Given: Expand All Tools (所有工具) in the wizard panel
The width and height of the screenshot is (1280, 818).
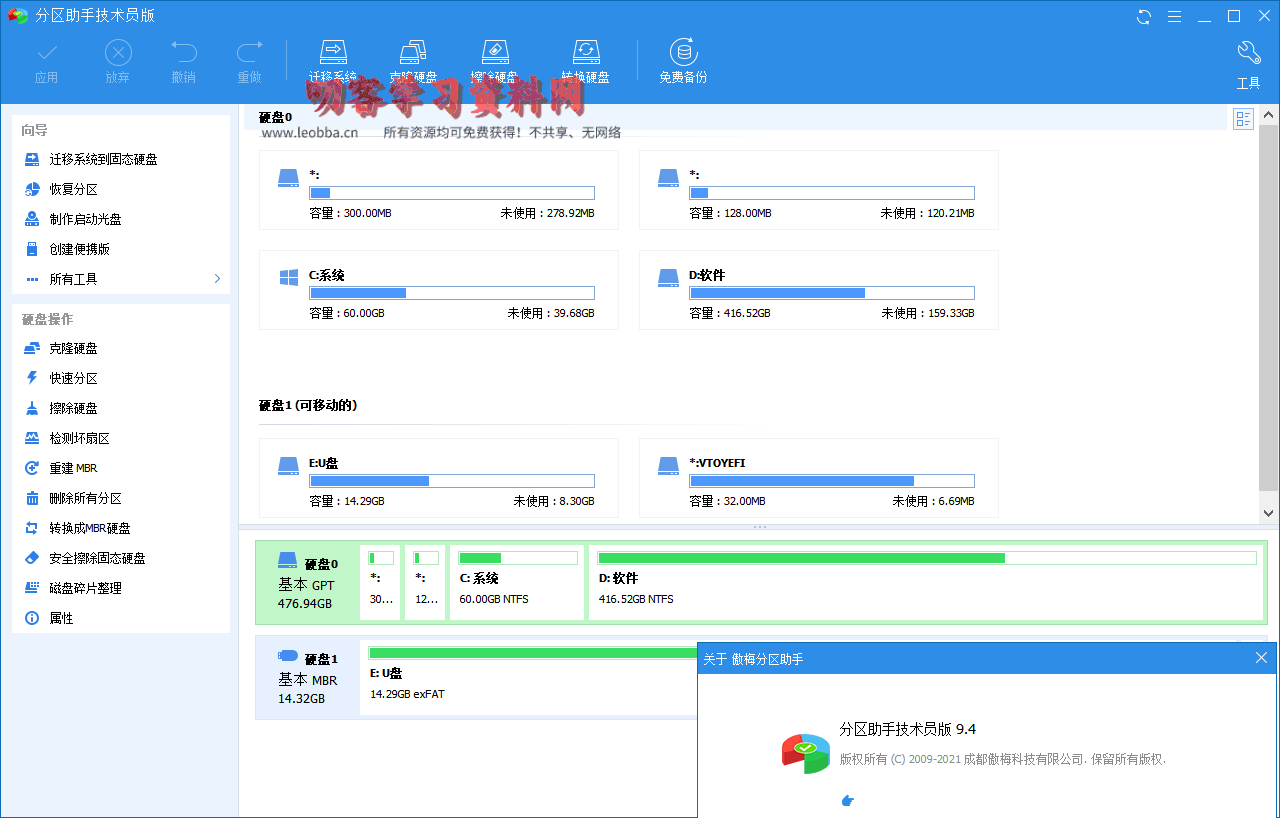Looking at the screenshot, I should click(x=120, y=279).
